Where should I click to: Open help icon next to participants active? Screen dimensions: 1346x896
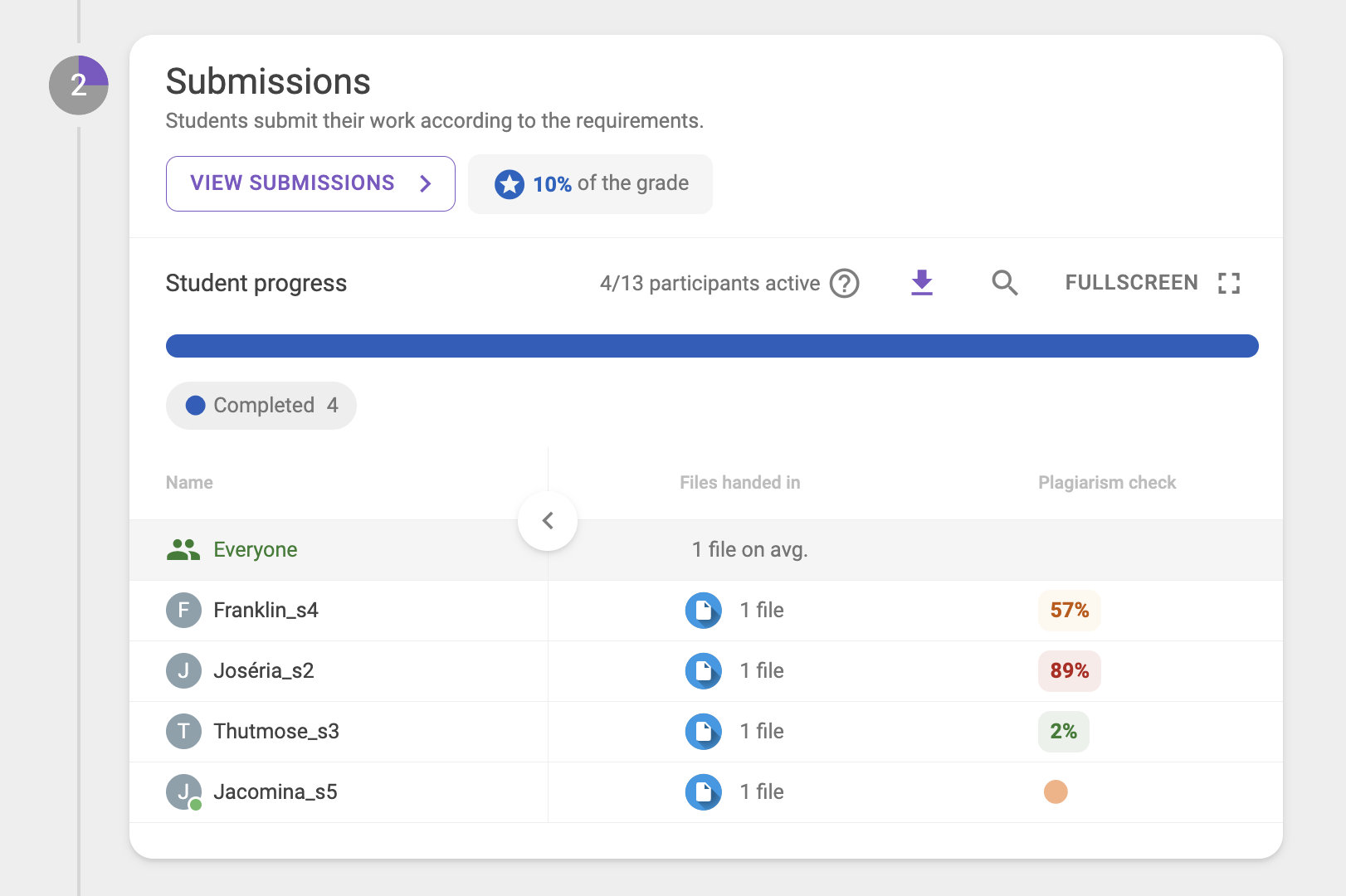coord(845,284)
